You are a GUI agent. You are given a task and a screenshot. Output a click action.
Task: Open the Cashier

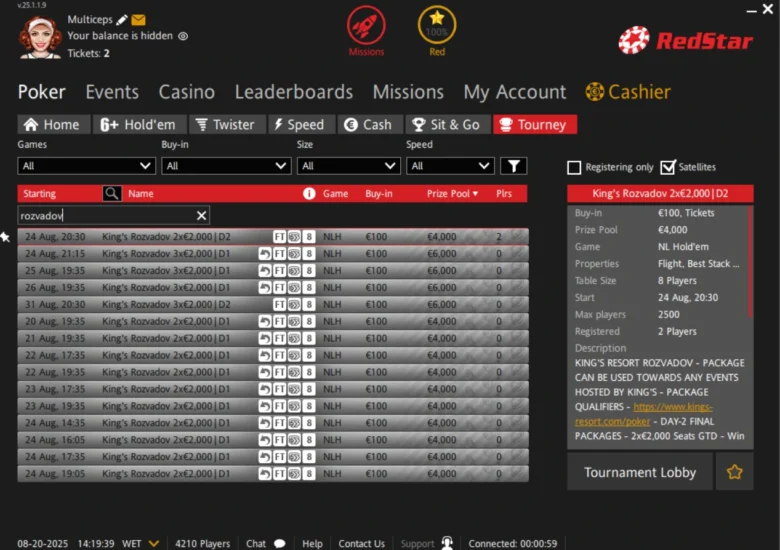(x=628, y=92)
